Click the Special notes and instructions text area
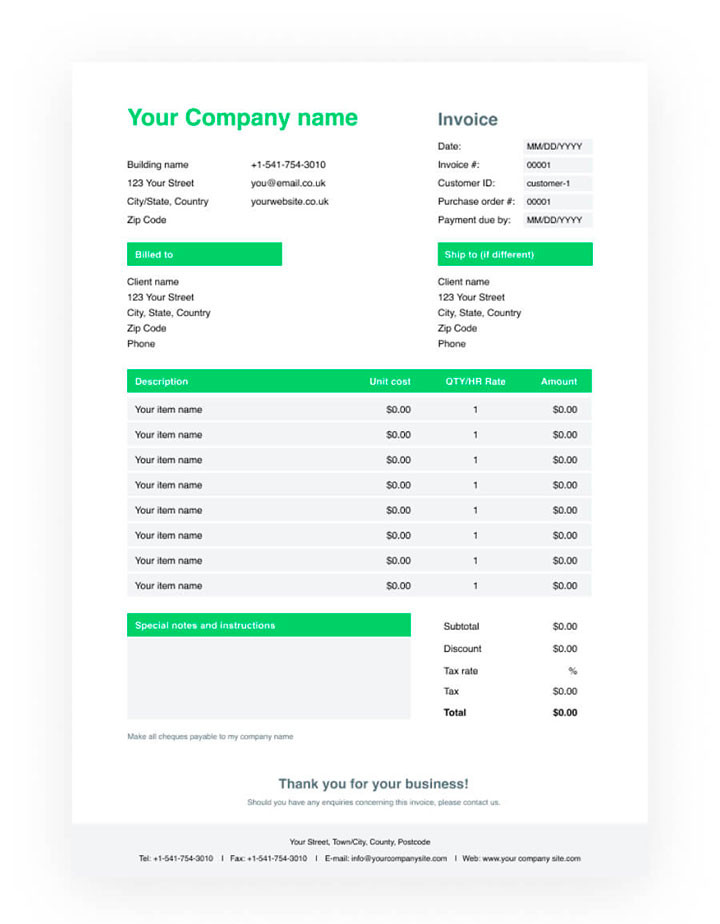720x924 pixels. (268, 678)
